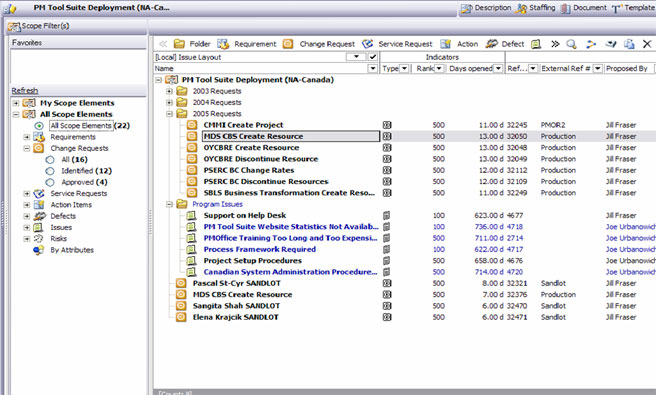Image resolution: width=656 pixels, height=395 pixels.
Task: Open the Days opened column dropdown
Action: 498,68
